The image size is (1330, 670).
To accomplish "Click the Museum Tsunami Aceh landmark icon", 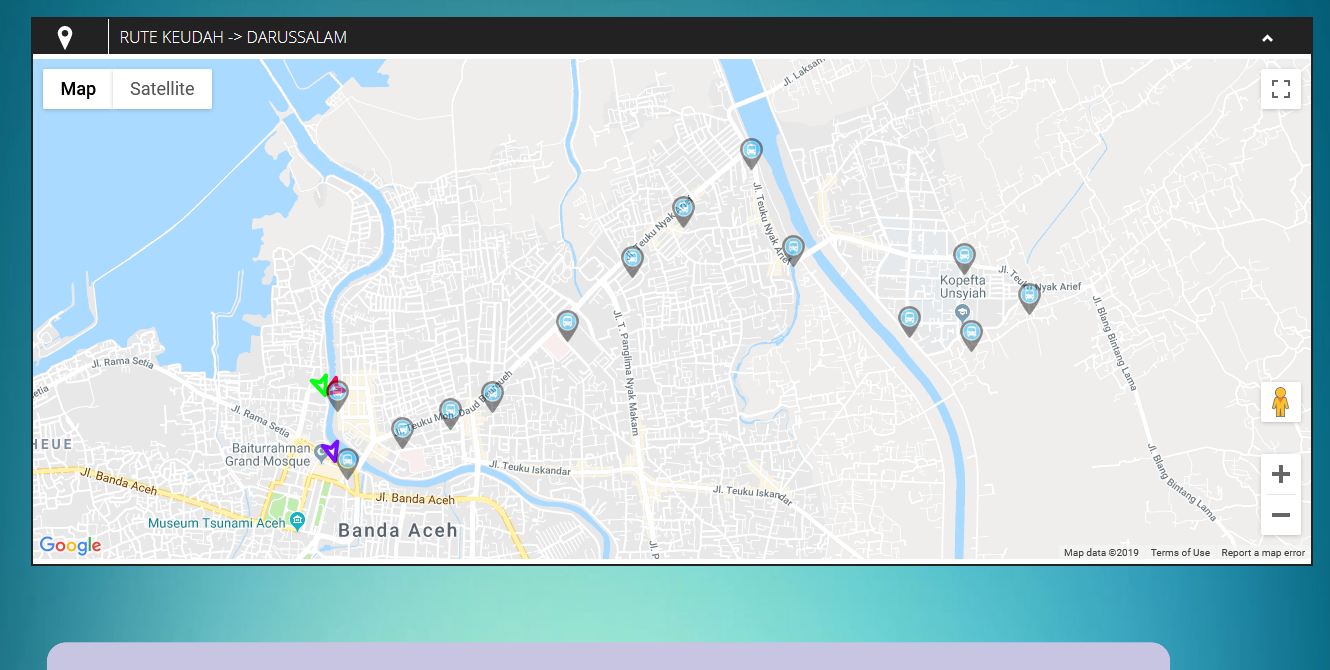I will (x=297, y=522).
